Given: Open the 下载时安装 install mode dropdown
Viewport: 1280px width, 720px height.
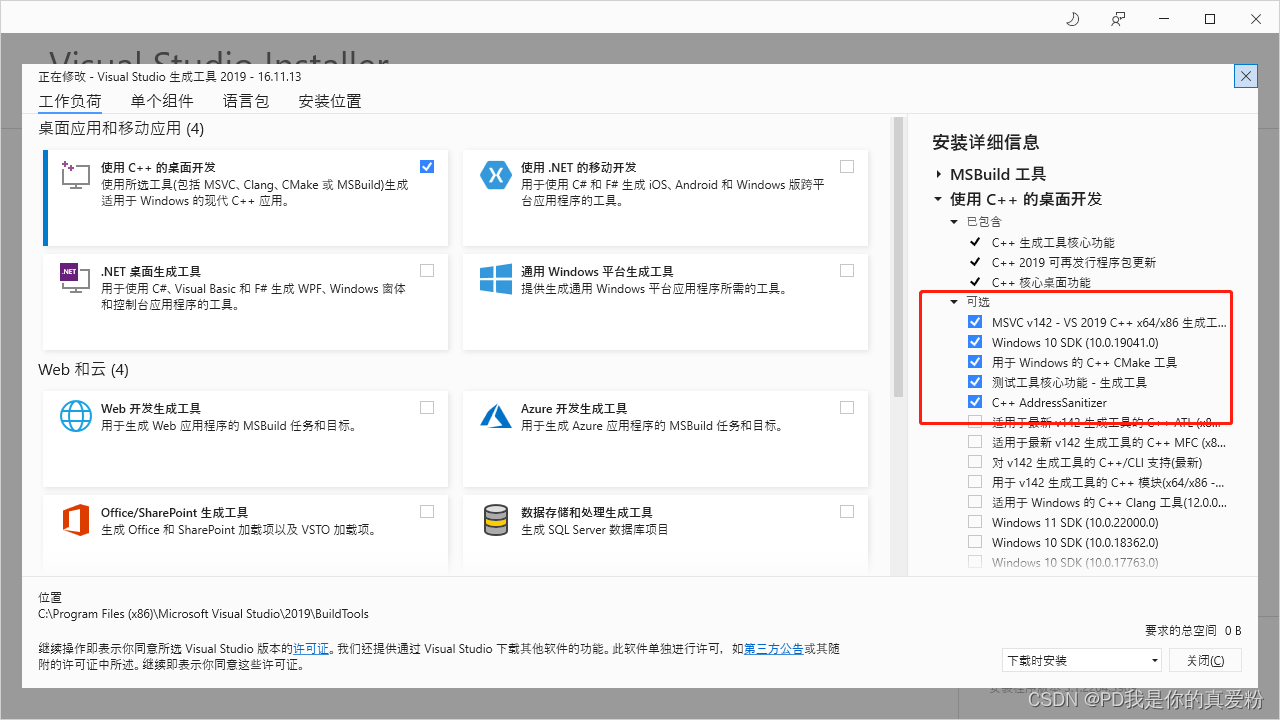Looking at the screenshot, I should tap(1082, 660).
